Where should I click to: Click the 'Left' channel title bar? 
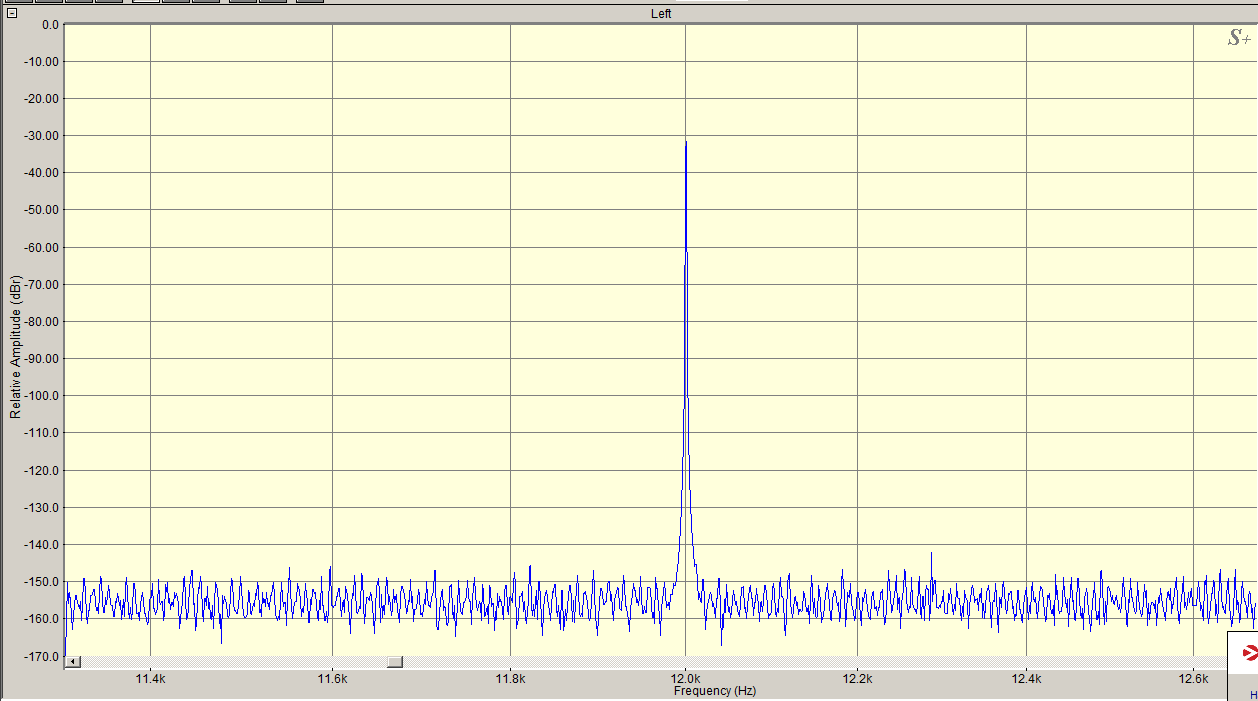click(661, 14)
